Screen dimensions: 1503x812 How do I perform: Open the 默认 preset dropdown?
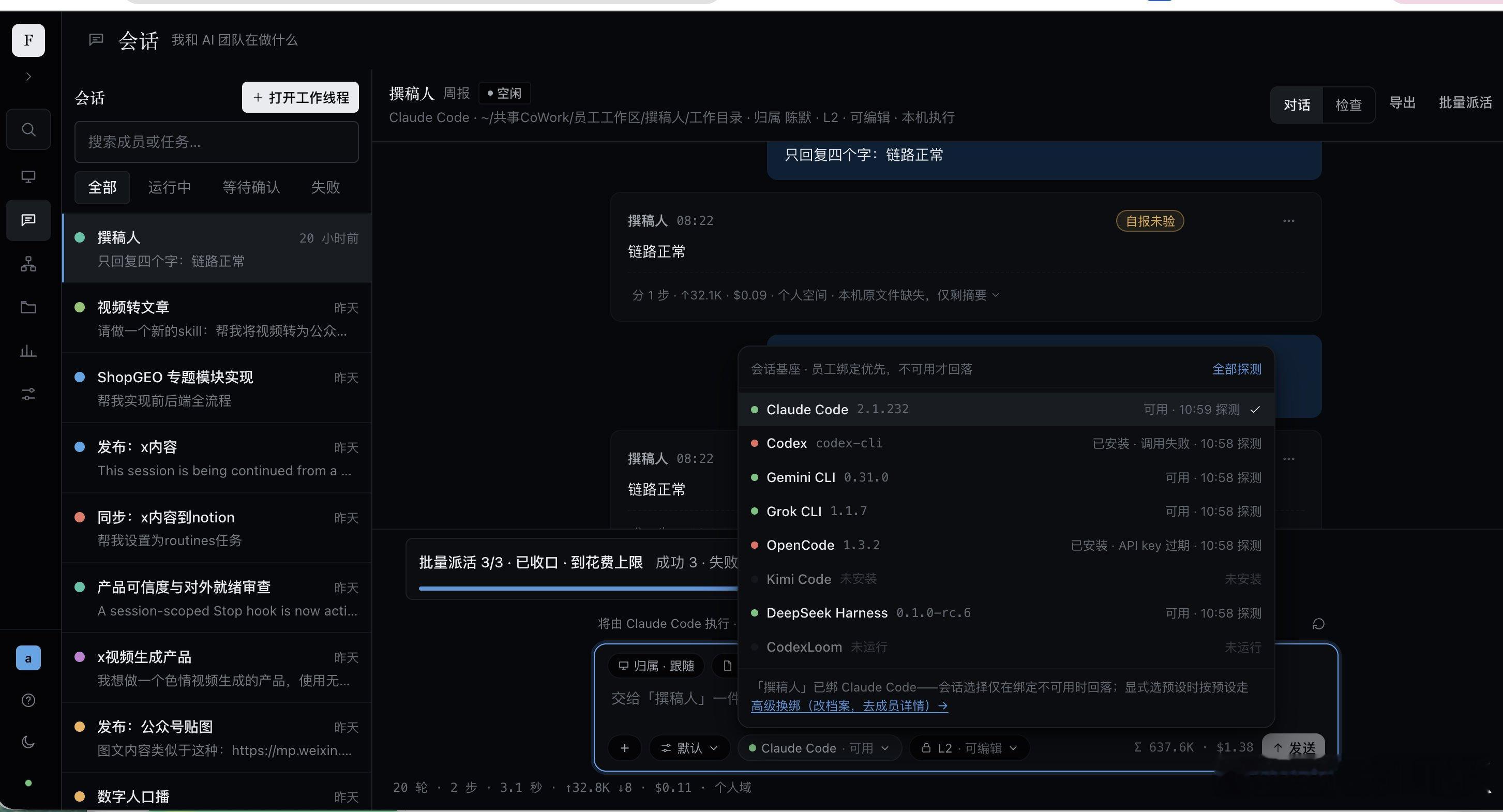pos(689,748)
